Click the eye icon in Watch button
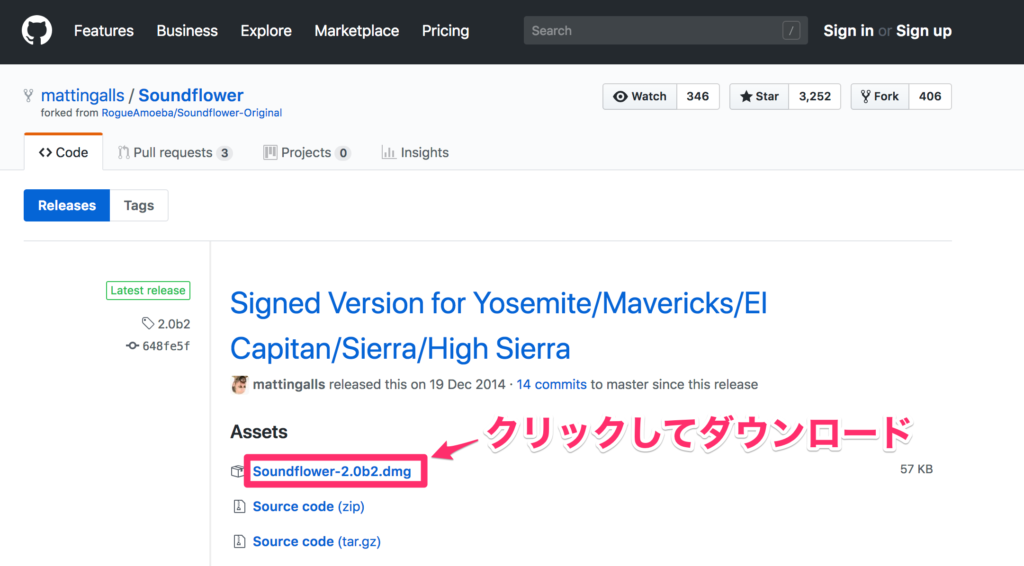The width and height of the screenshot is (1024, 566). 620,97
